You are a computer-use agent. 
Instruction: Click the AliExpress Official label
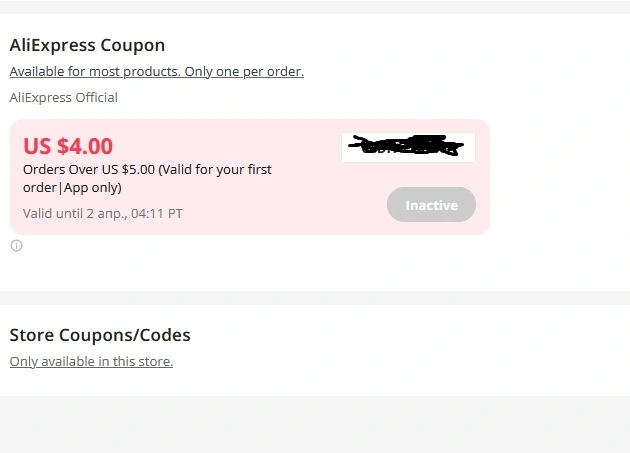coord(63,97)
